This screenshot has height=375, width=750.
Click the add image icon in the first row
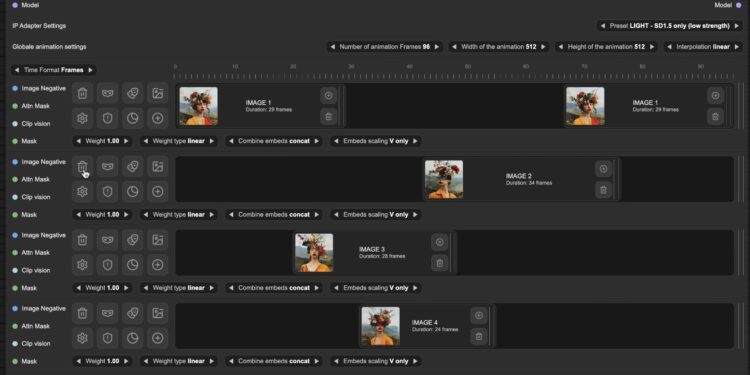[157, 93]
